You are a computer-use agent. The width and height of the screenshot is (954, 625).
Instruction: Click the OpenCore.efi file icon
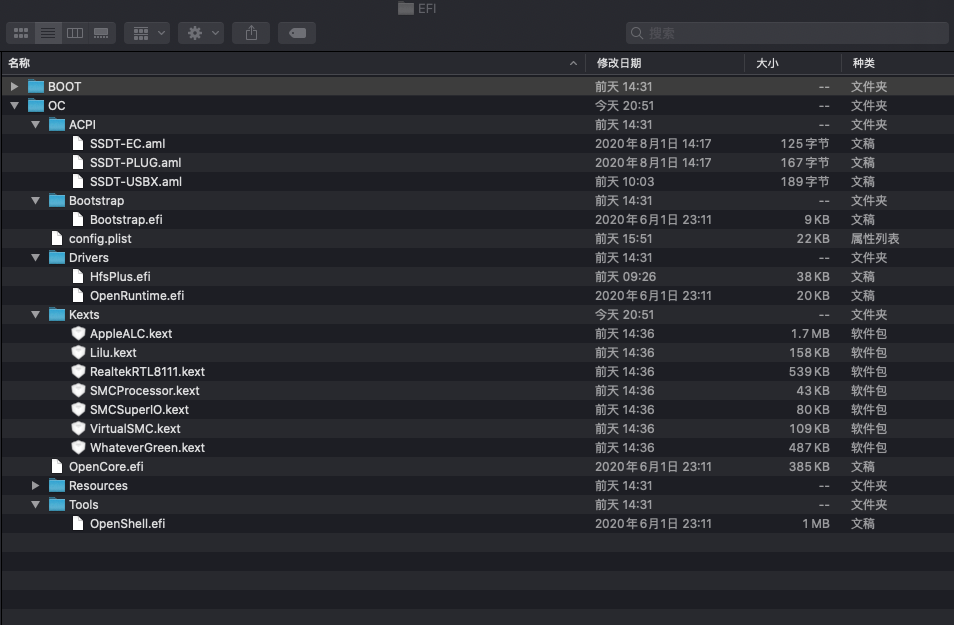click(57, 466)
